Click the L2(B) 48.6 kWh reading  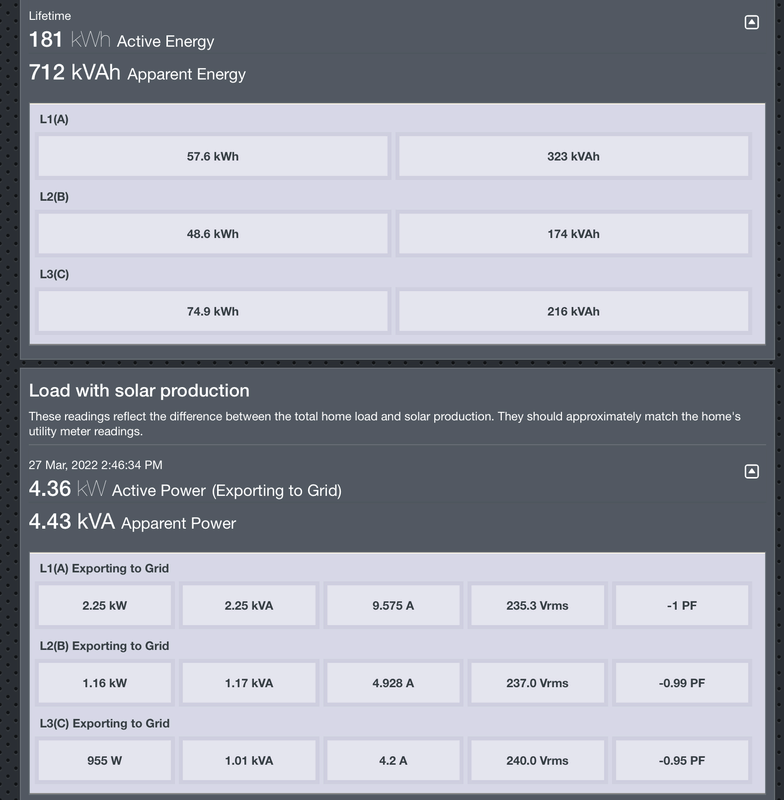pyautogui.click(x=213, y=234)
